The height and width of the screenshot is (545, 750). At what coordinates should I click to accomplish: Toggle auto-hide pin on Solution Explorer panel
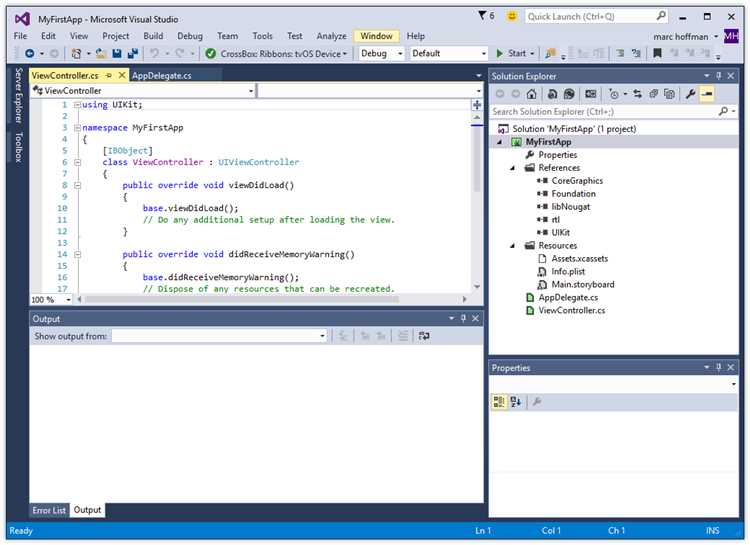(718, 76)
